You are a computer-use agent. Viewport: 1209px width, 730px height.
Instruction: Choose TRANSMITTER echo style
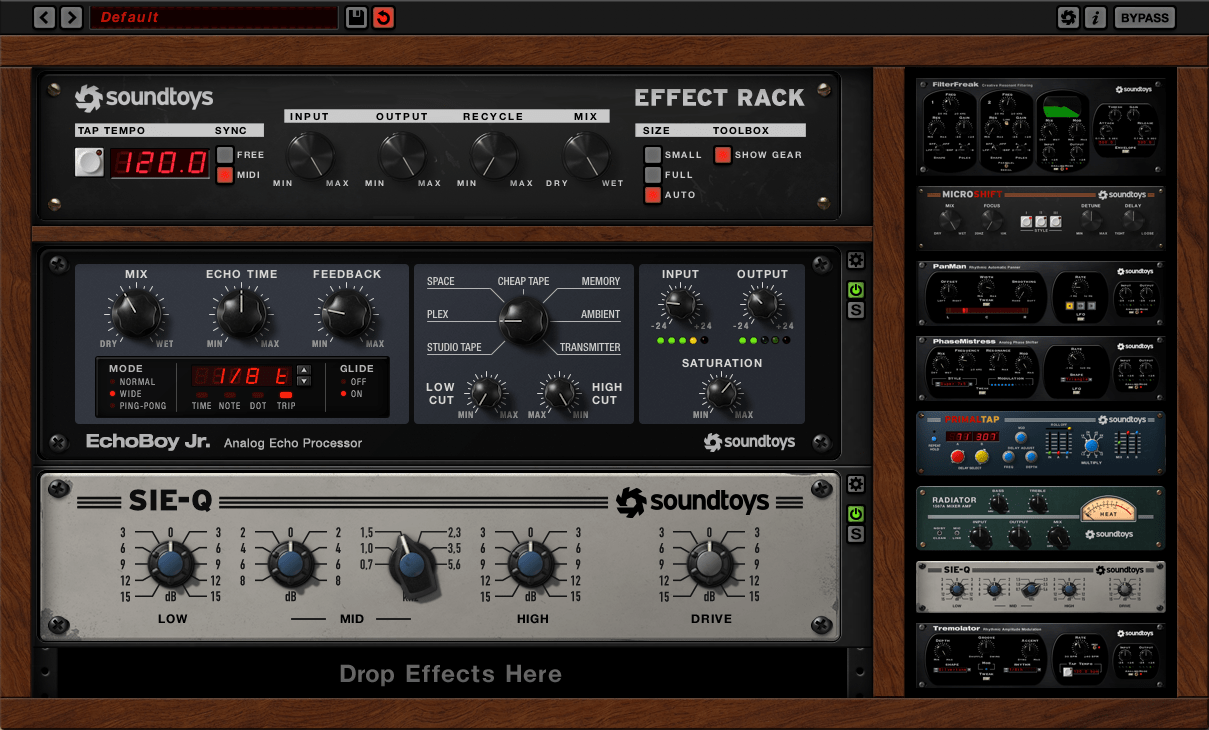point(591,348)
